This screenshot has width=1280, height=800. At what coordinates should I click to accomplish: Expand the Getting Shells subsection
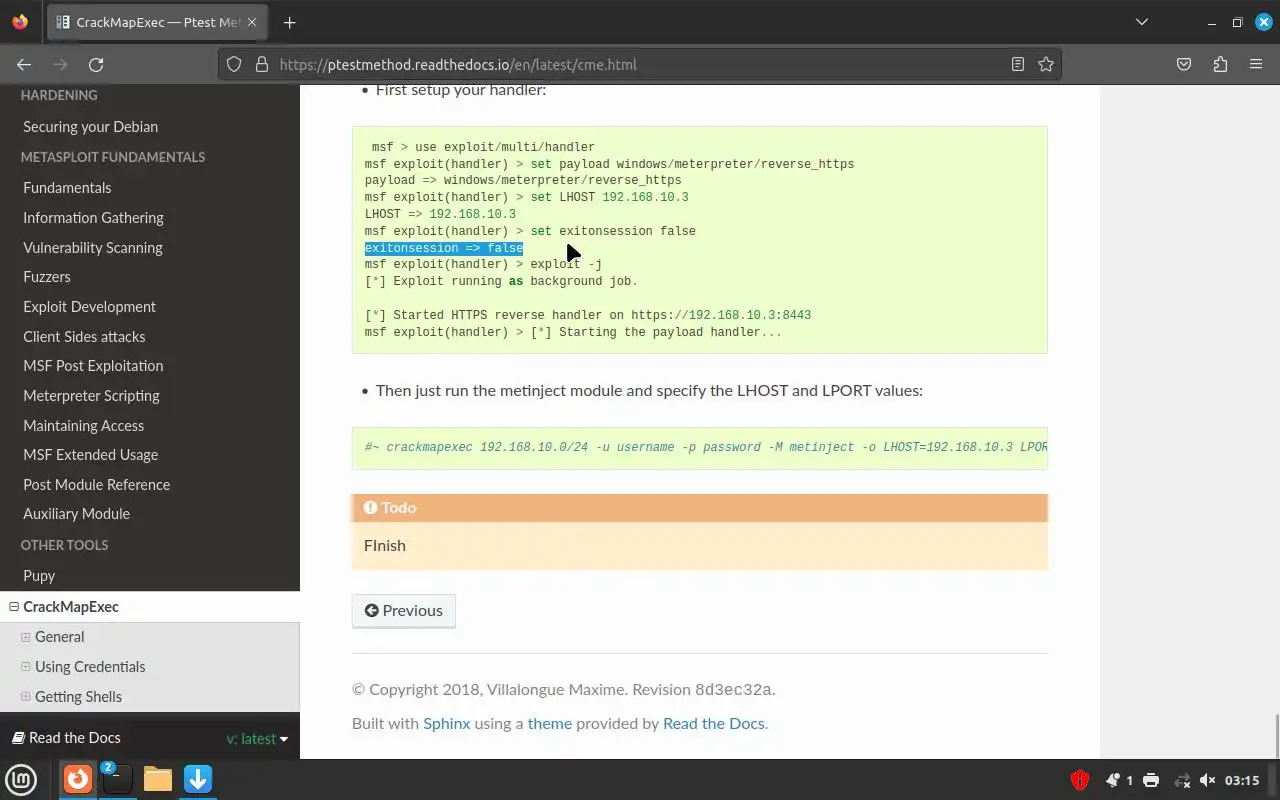[x=26, y=697]
